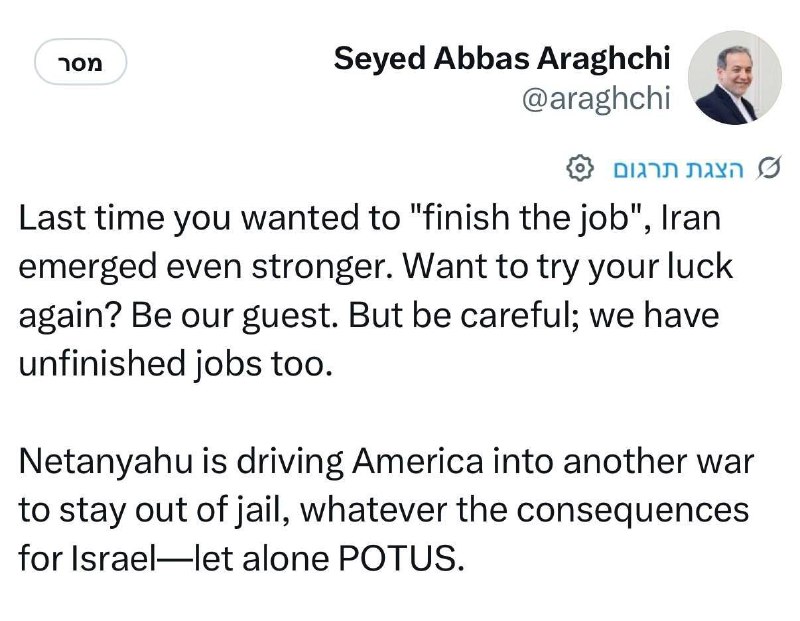Show the tweet translation via "הצגת תרגום"
Viewport: 800px width, 621px height.
coord(678,169)
